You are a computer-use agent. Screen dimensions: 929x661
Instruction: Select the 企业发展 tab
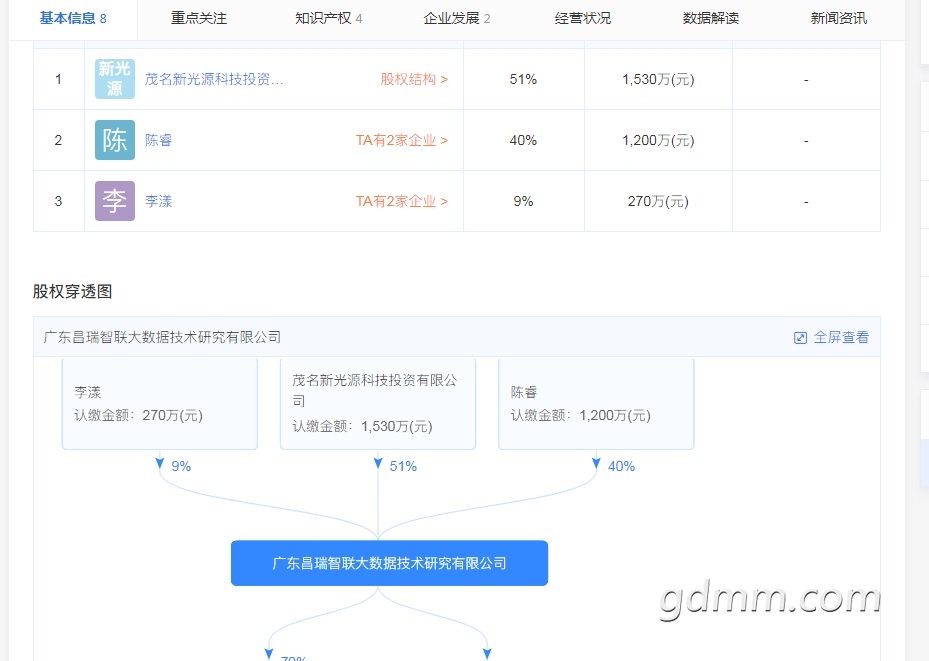456,18
